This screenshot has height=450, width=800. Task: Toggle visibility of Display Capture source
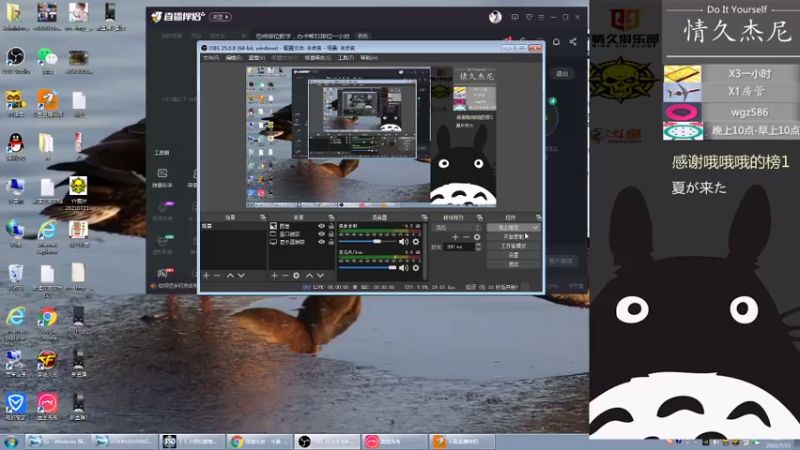pos(321,242)
